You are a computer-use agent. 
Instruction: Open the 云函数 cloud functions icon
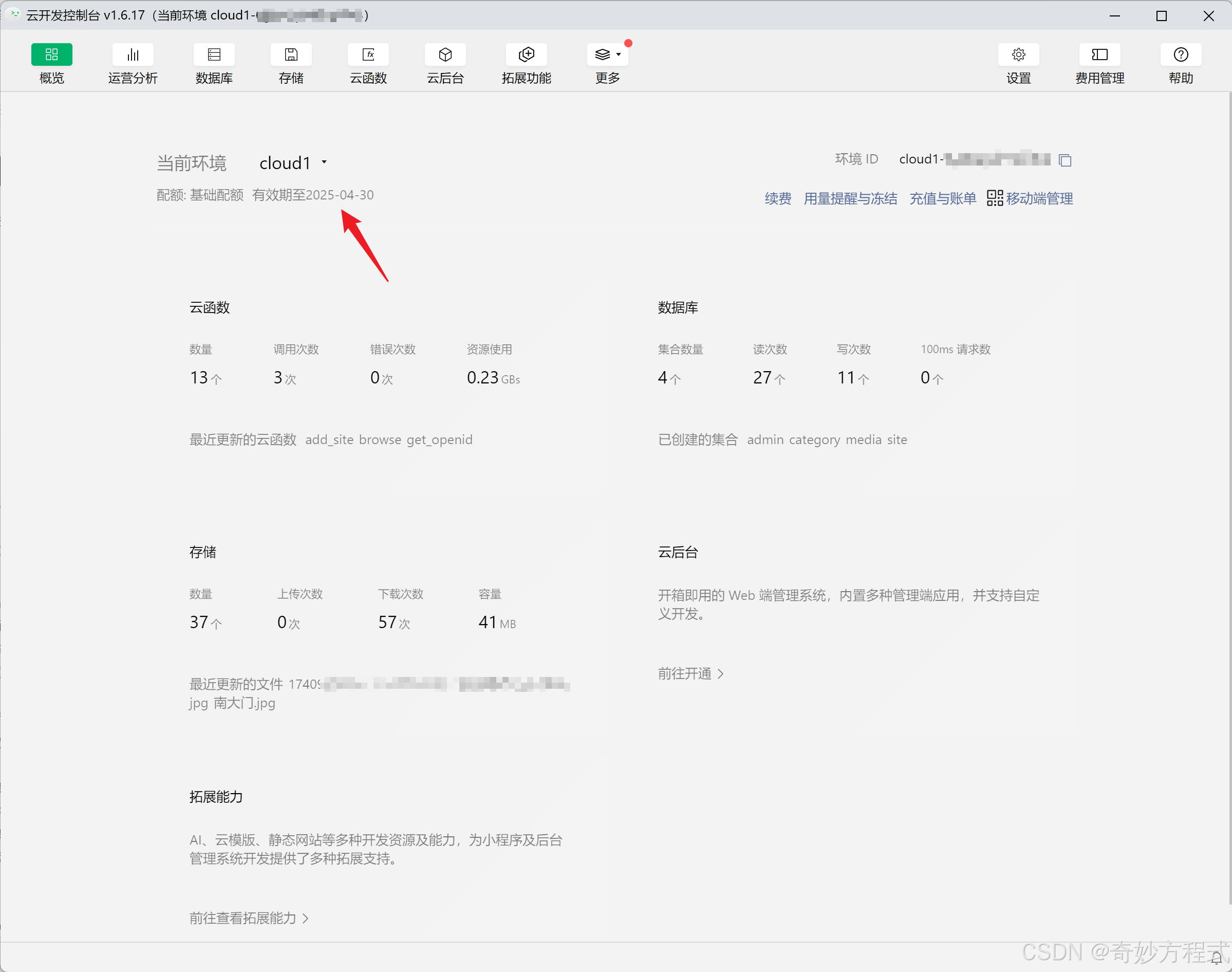pos(368,54)
